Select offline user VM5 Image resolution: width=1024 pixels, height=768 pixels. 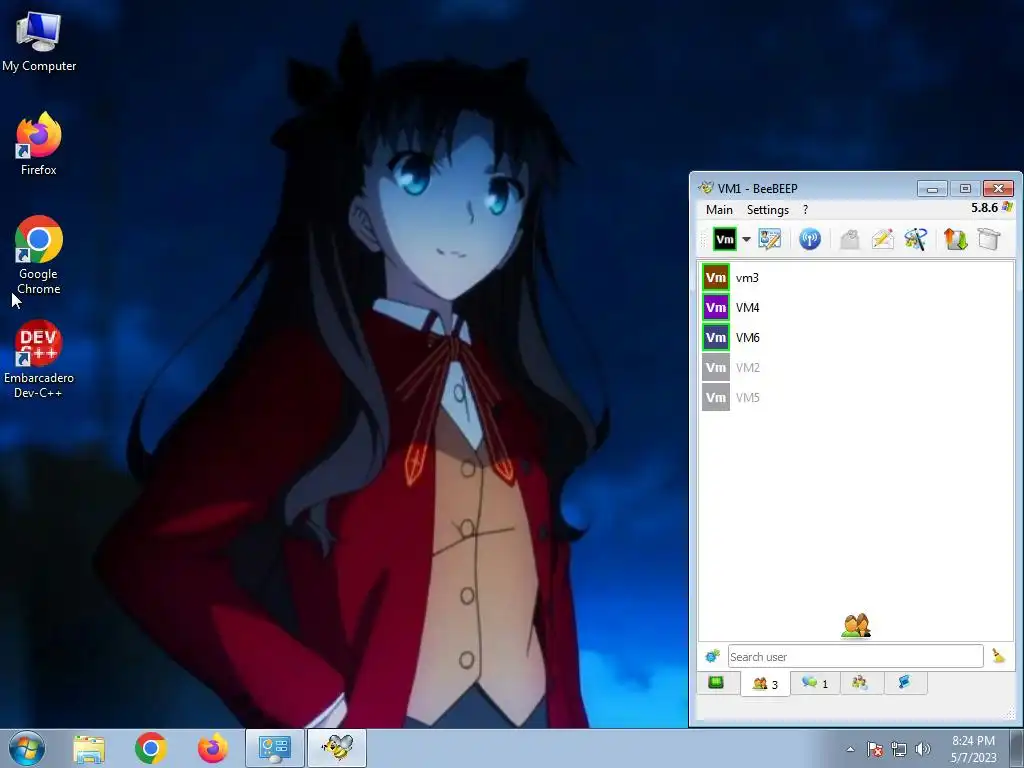856,398
